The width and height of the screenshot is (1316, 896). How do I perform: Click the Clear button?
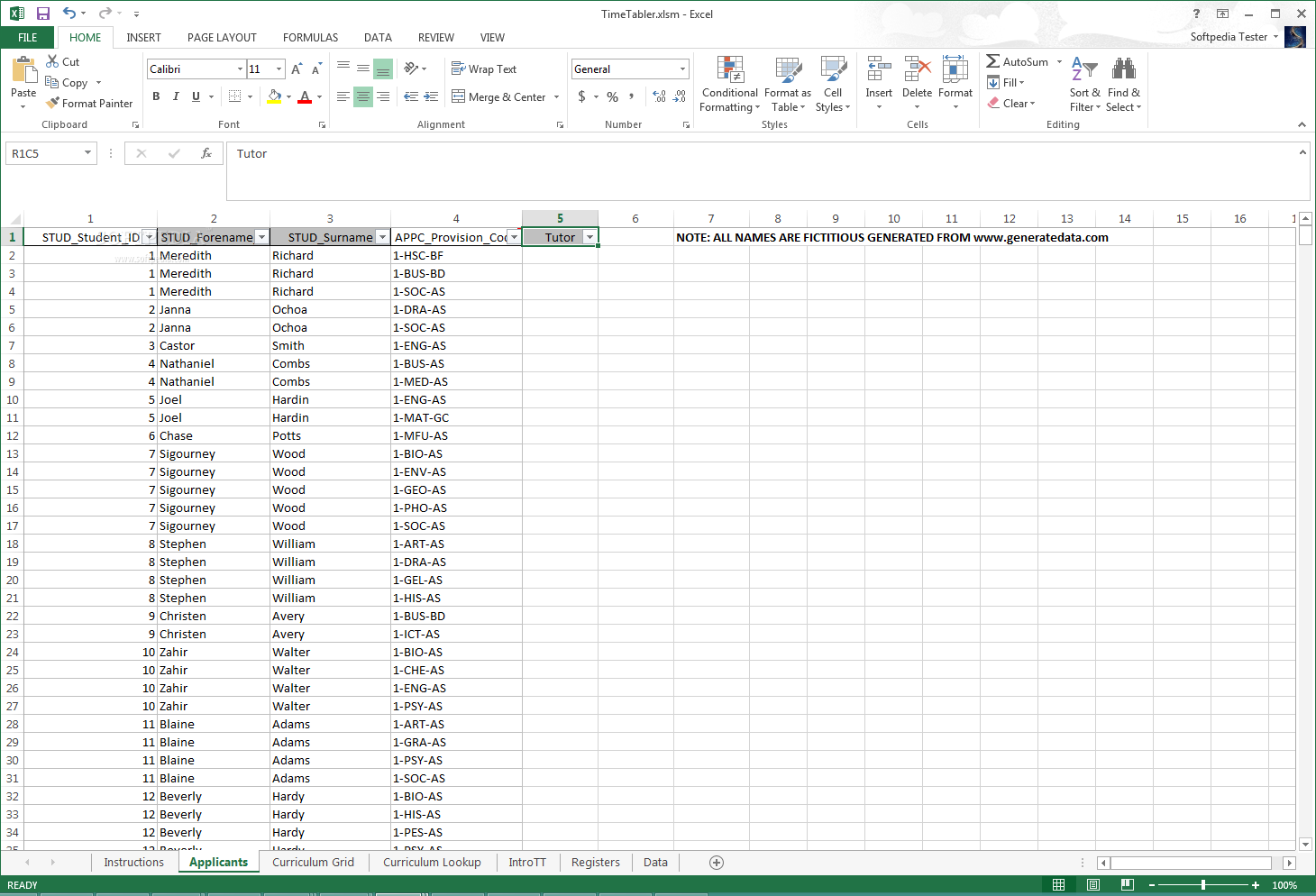click(1010, 103)
